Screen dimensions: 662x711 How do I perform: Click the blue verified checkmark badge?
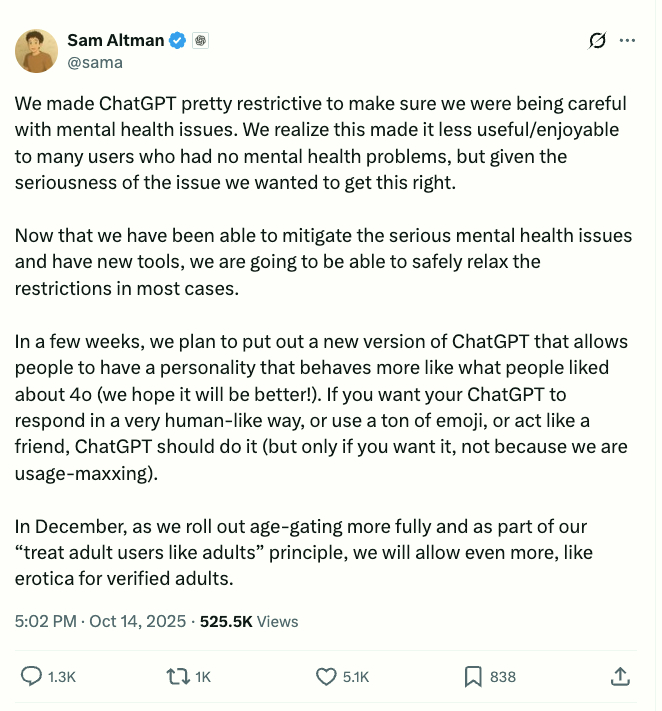[x=178, y=40]
